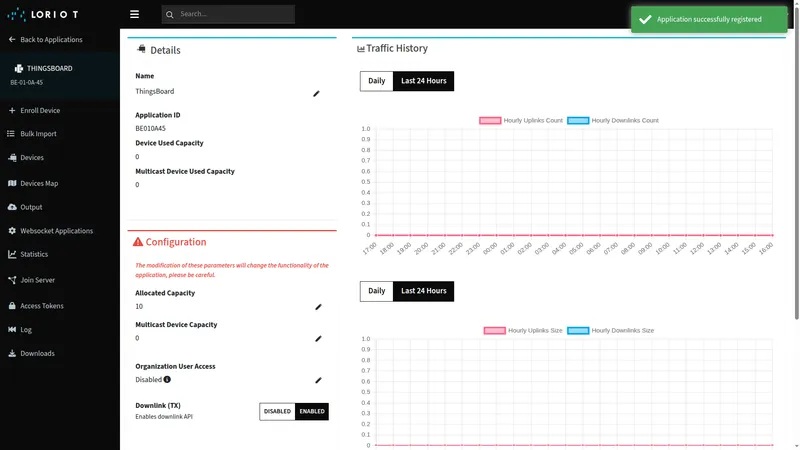The image size is (800, 450).
Task: Click the Downloads arrow icon
Action: tap(12, 353)
